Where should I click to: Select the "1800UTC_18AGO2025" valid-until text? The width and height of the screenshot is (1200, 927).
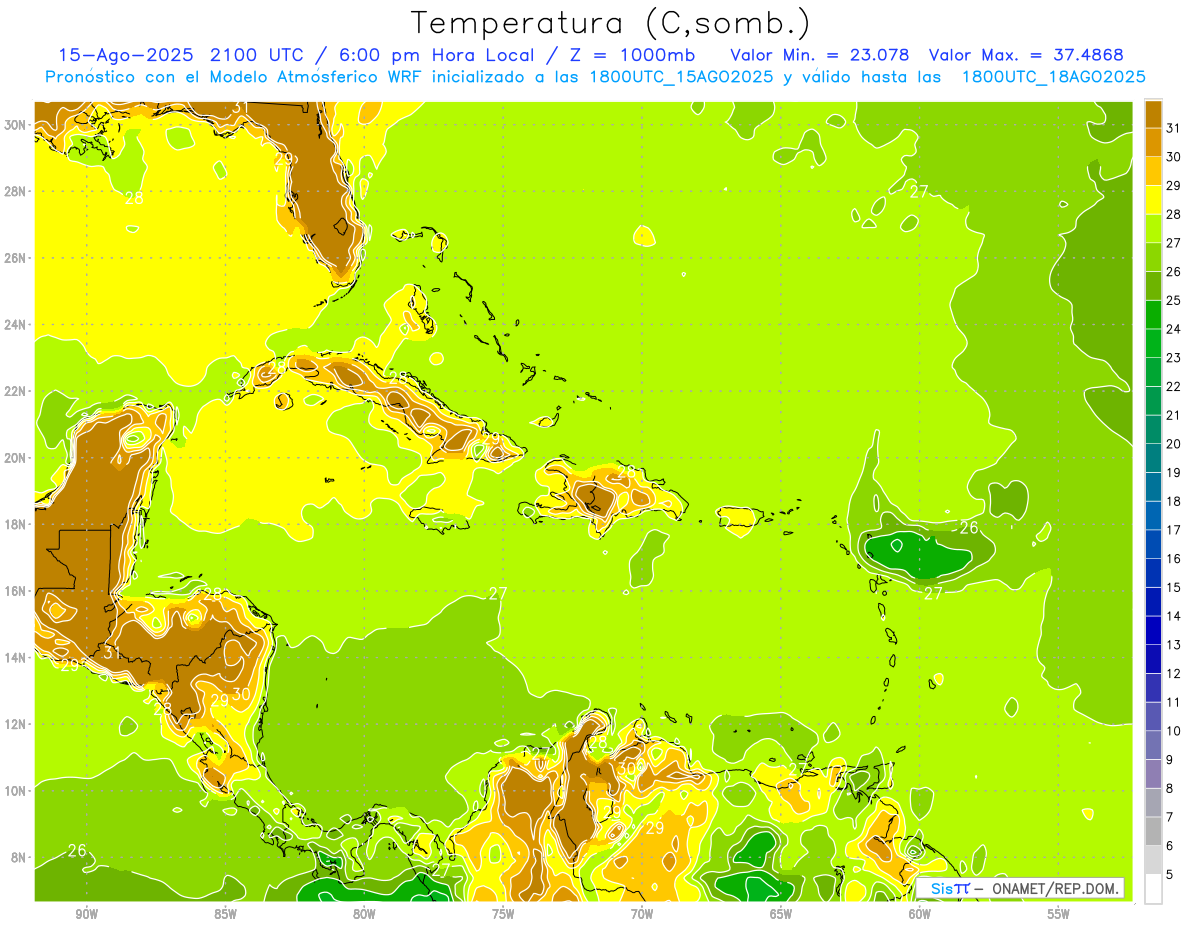[x=1053, y=77]
